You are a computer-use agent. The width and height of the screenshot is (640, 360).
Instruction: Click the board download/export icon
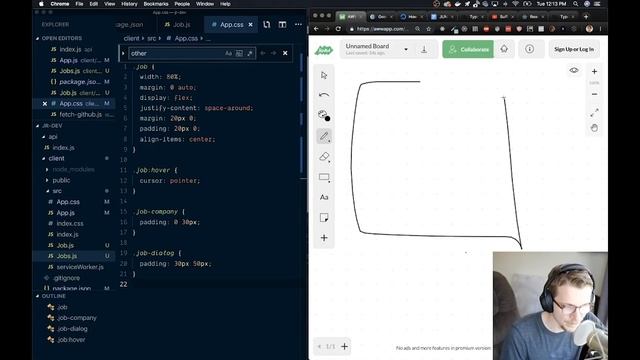[x=424, y=49]
